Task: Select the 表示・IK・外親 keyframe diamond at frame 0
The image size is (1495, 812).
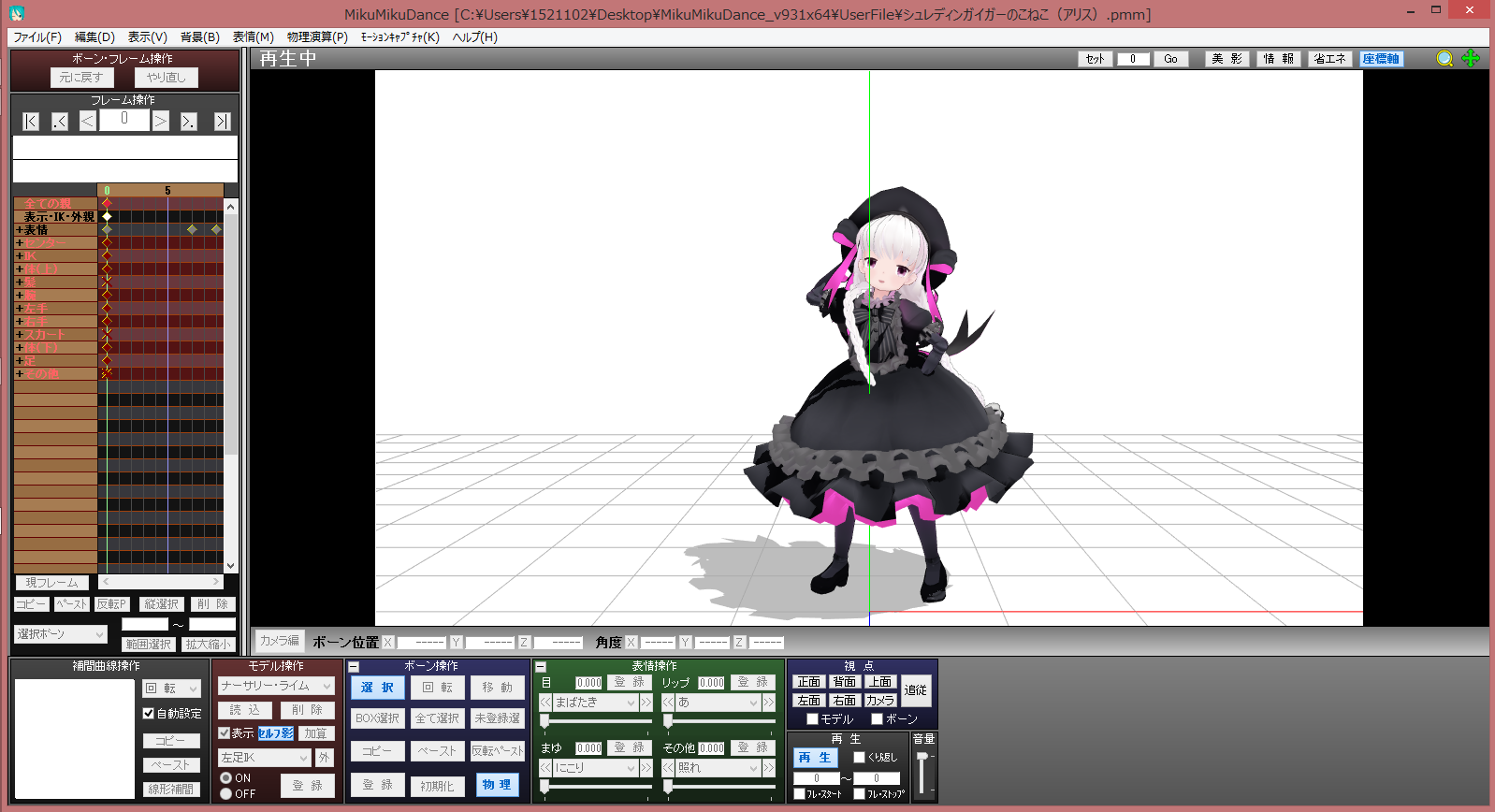Action: (107, 216)
